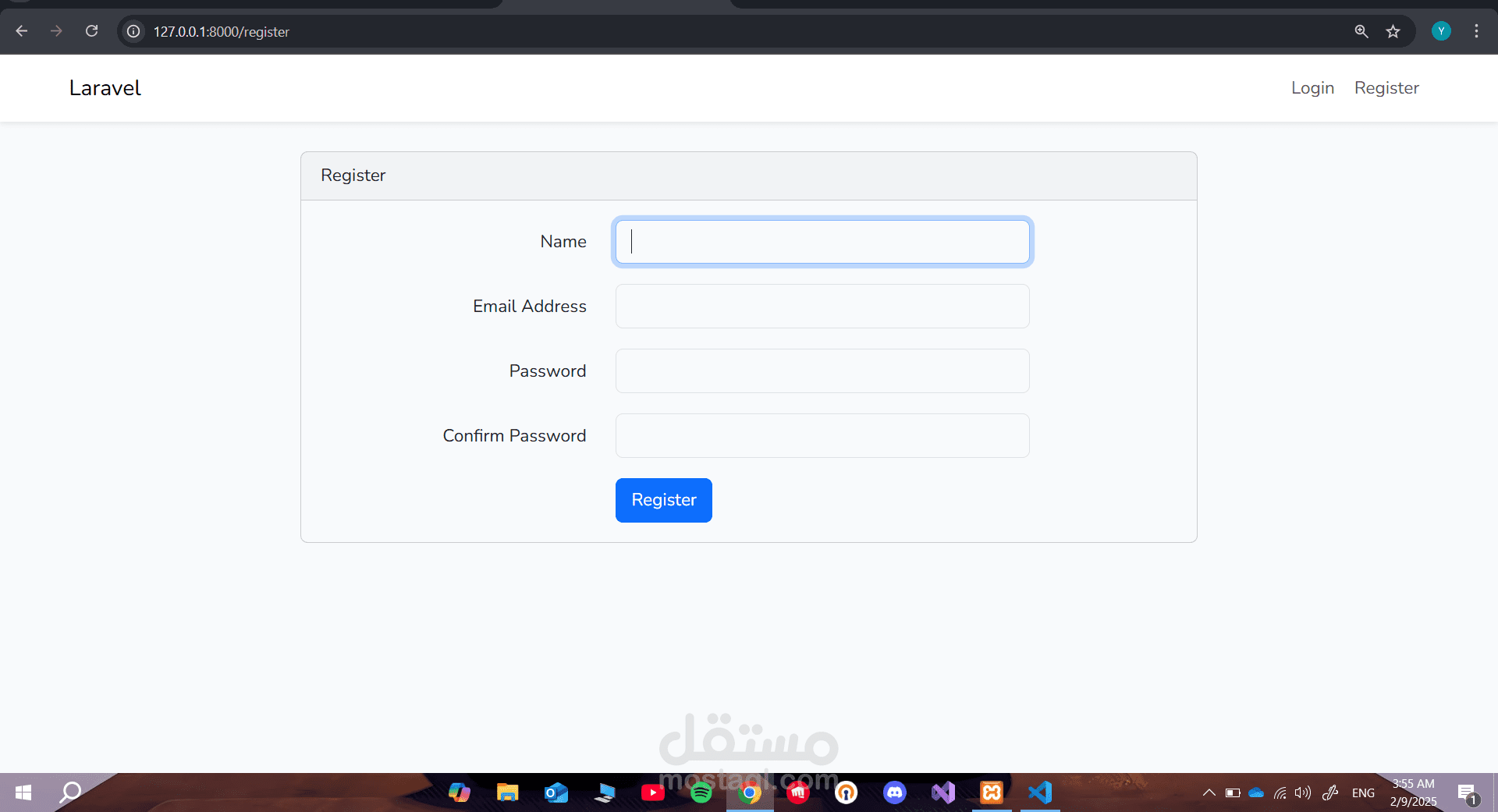
Task: Open File Explorer from the taskbar
Action: tap(508, 792)
